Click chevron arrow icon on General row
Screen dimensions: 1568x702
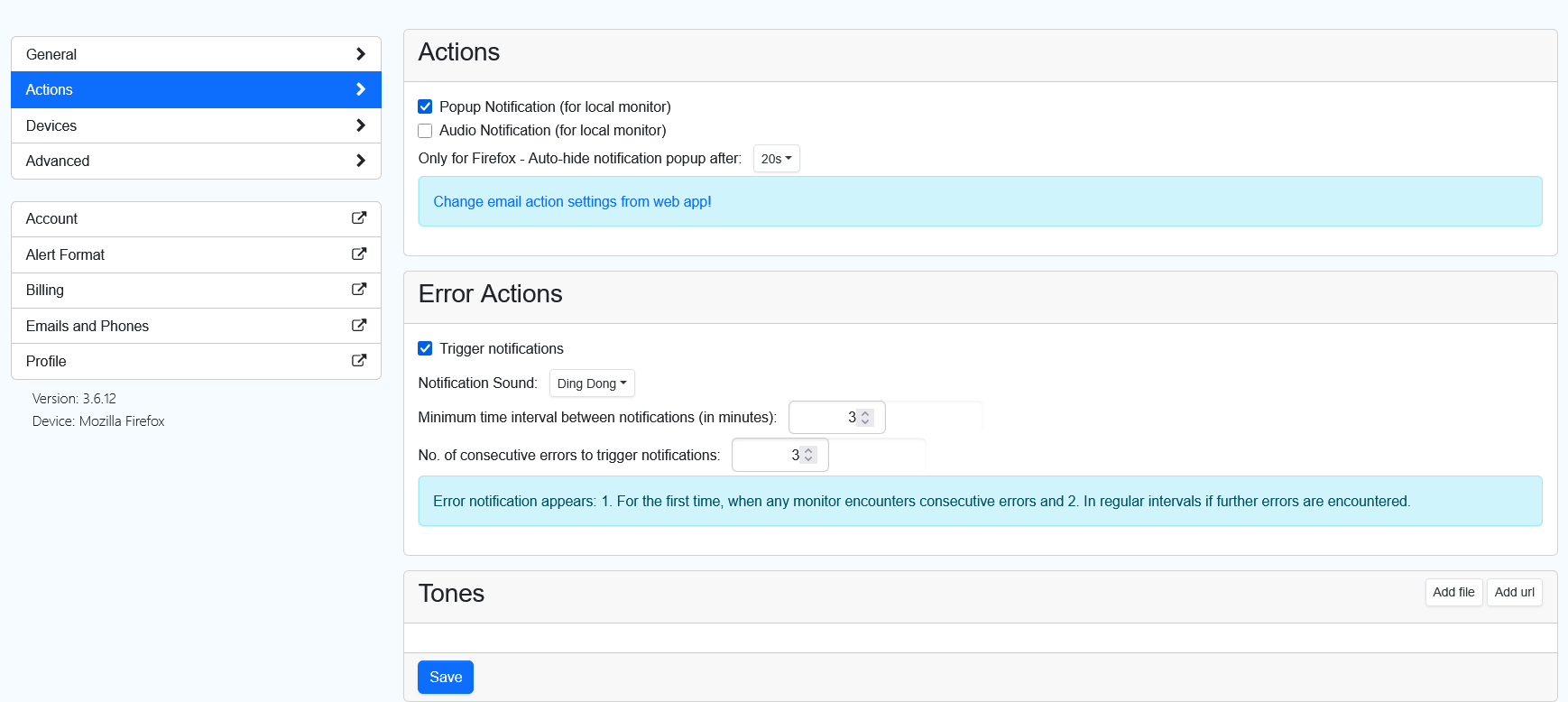pos(360,54)
